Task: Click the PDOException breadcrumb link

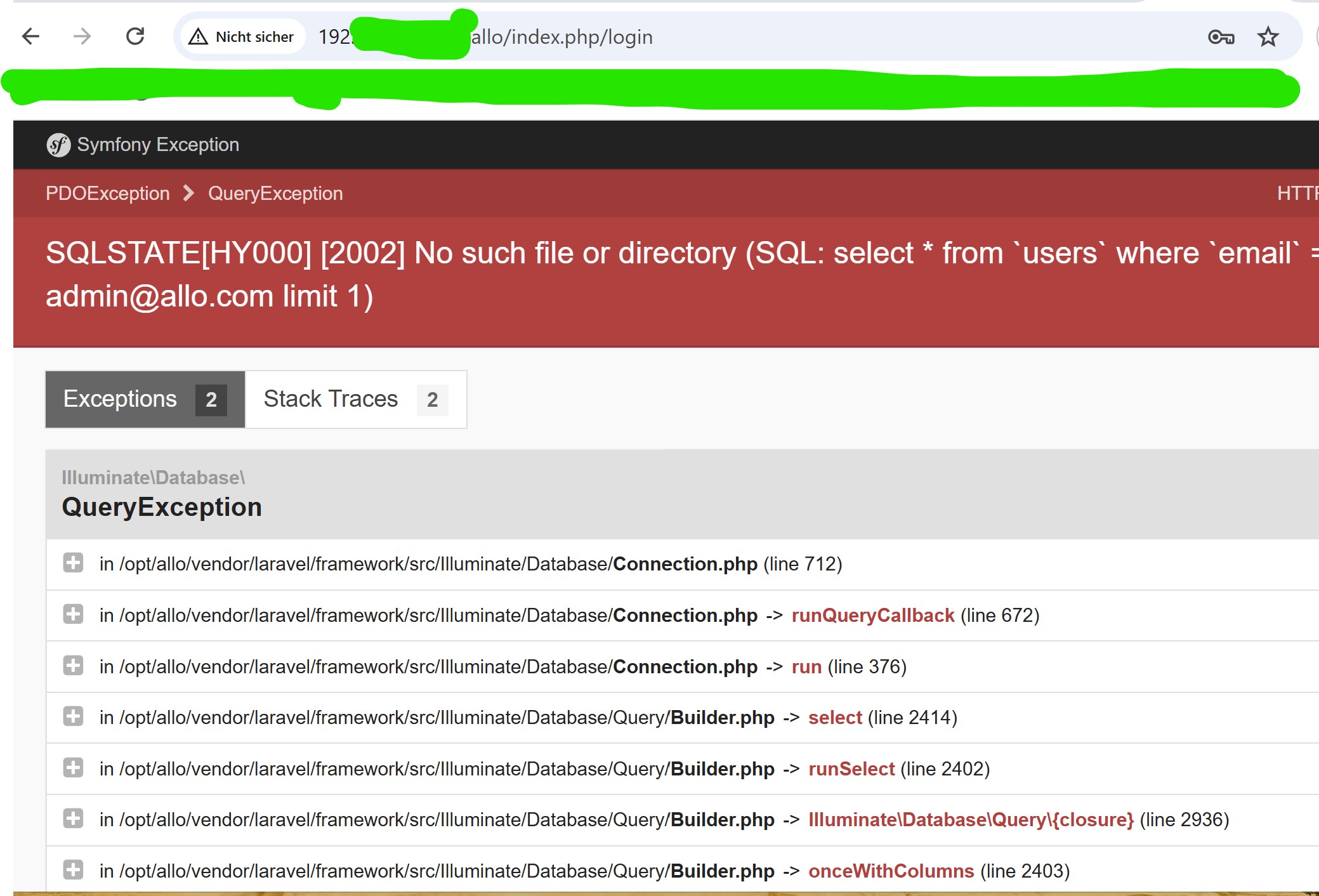Action: (x=108, y=194)
